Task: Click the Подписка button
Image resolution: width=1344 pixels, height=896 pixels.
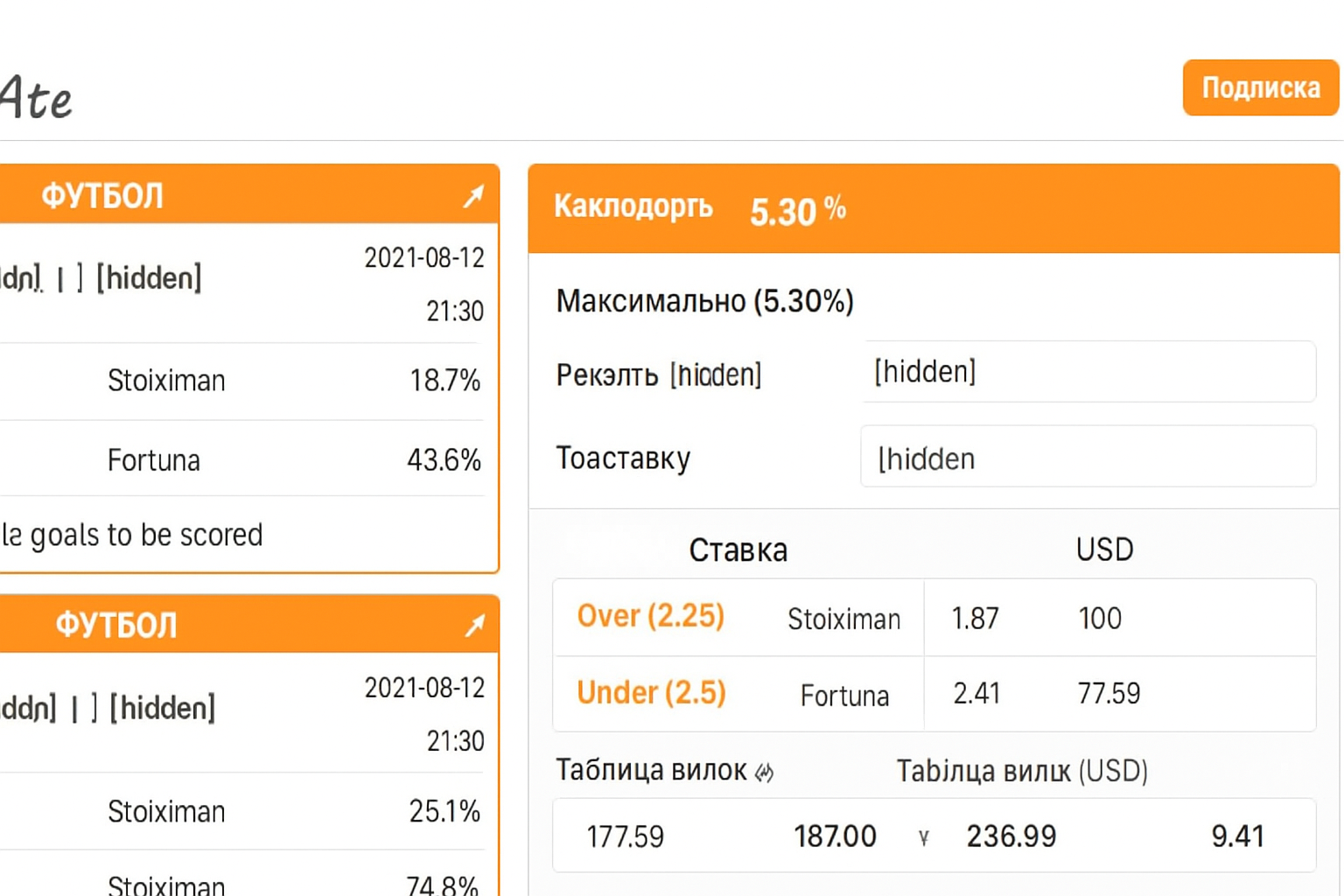Action: 1260,87
